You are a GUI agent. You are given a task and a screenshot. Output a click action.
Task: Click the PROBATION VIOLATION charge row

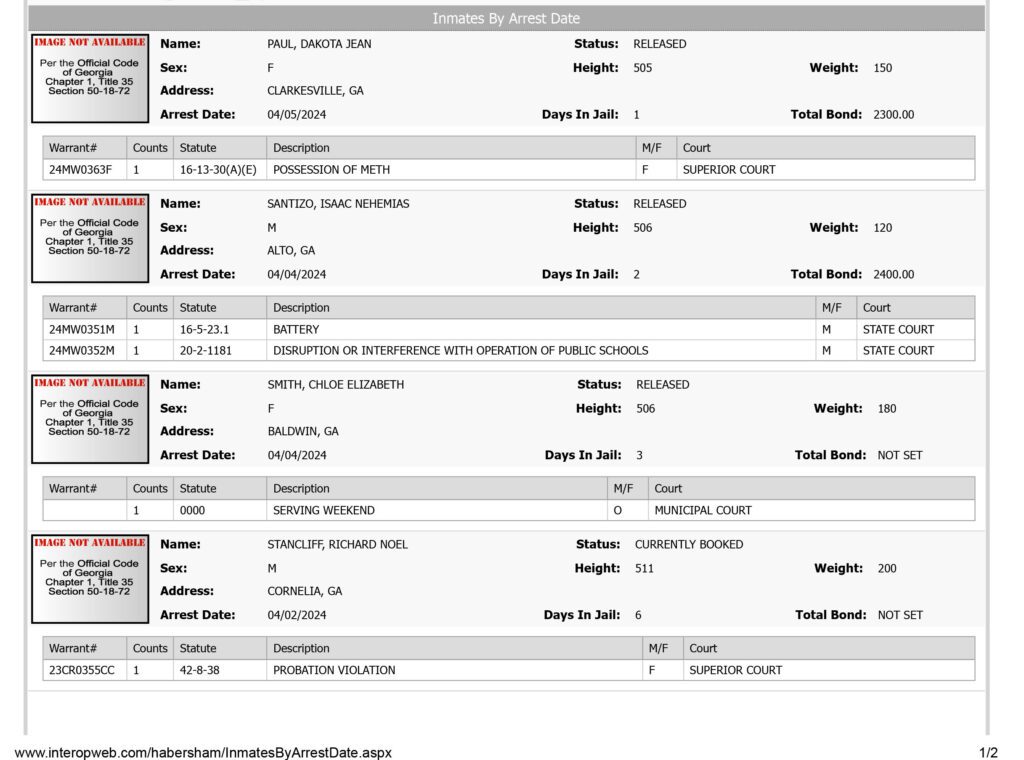pyautogui.click(x=509, y=671)
